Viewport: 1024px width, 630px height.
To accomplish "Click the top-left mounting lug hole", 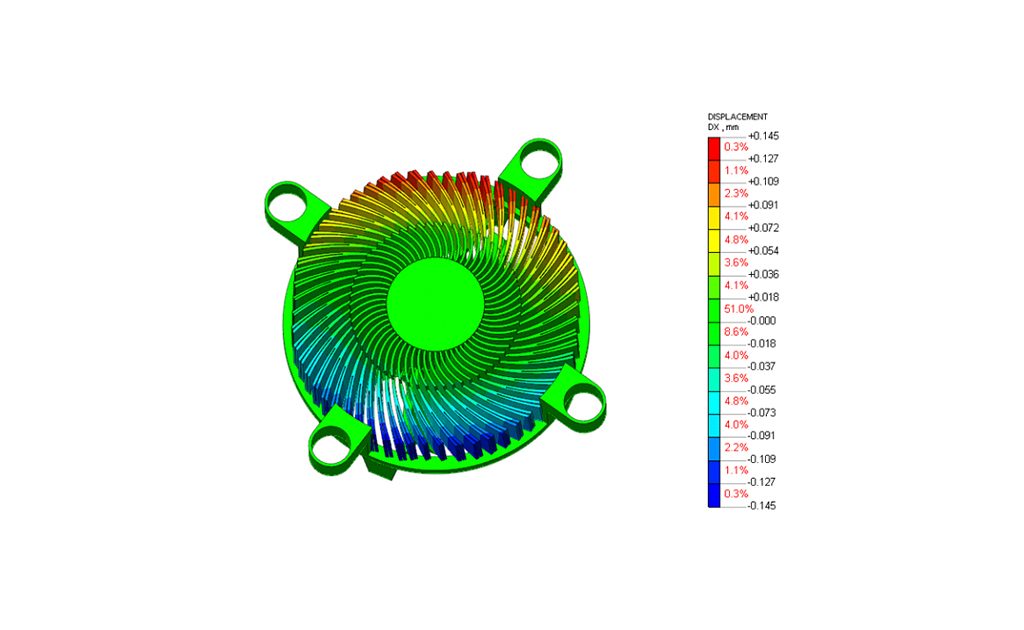I will (x=291, y=202).
